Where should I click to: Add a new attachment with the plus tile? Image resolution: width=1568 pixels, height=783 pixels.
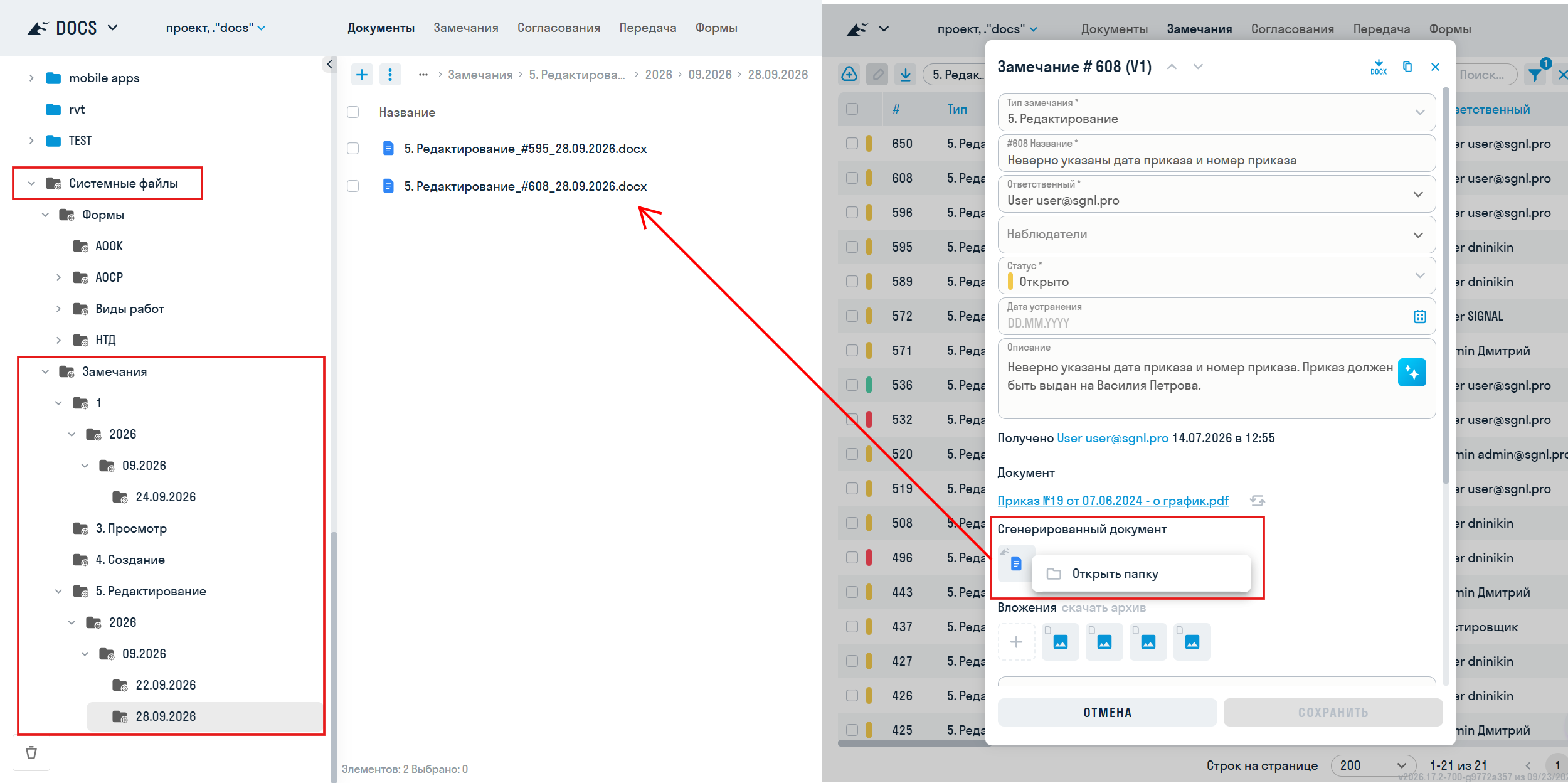(x=1016, y=642)
